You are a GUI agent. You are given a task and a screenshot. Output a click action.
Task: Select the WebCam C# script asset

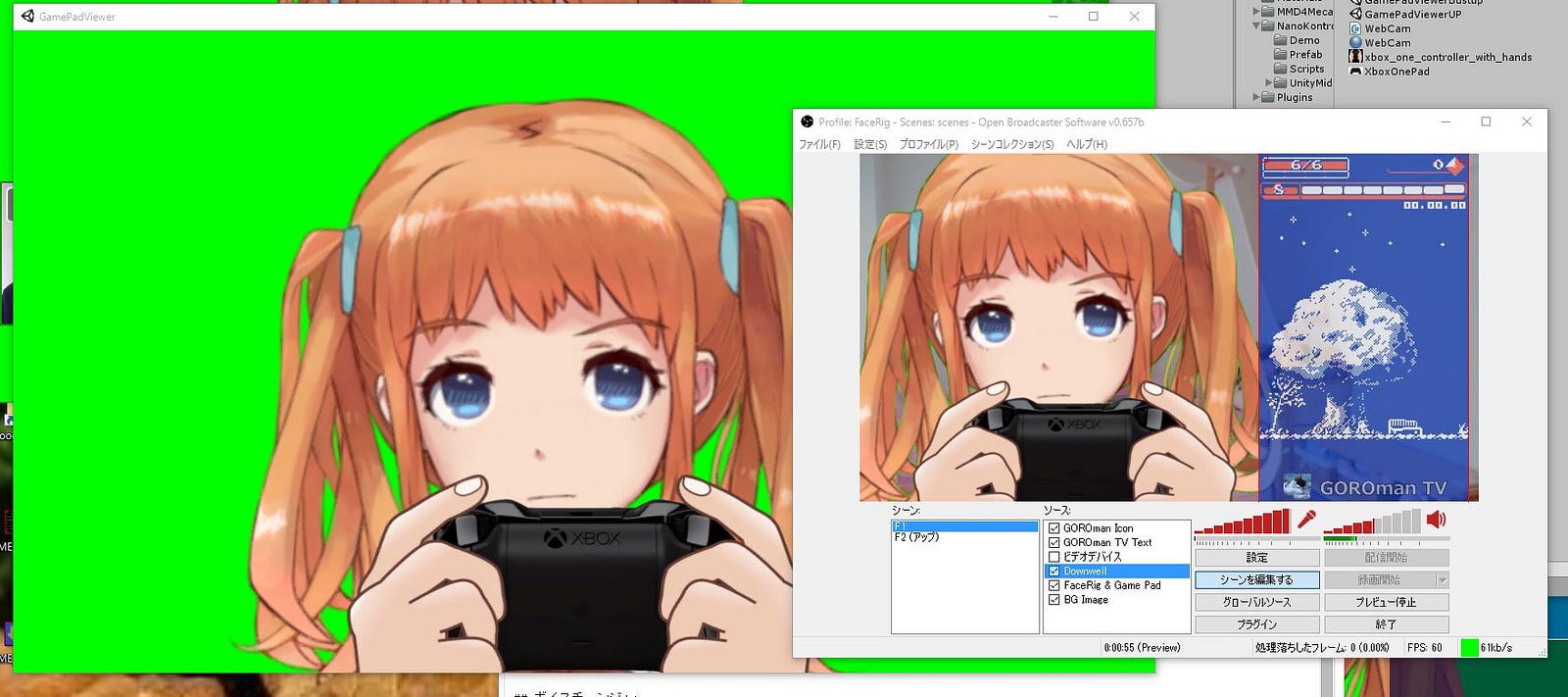pos(1381,28)
